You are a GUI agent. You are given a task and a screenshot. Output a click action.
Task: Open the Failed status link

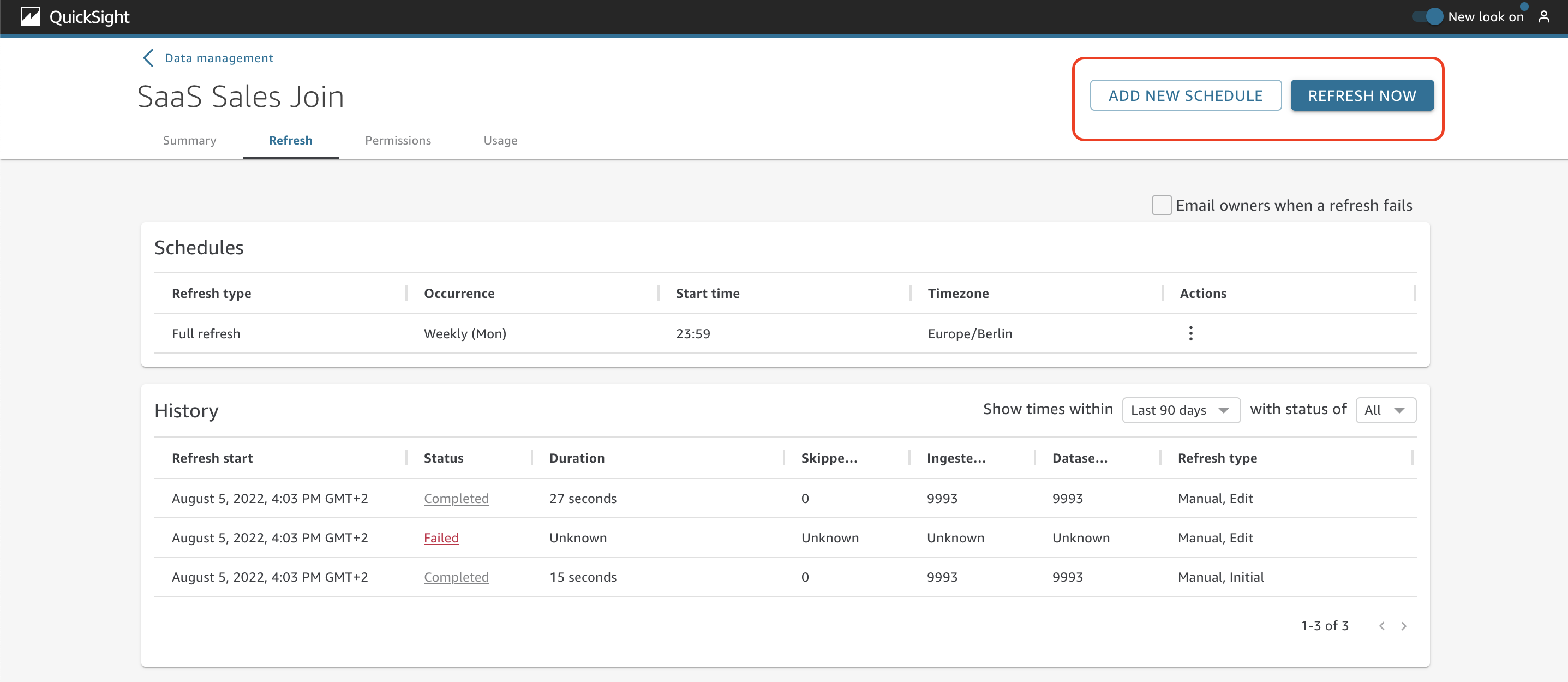tap(441, 537)
